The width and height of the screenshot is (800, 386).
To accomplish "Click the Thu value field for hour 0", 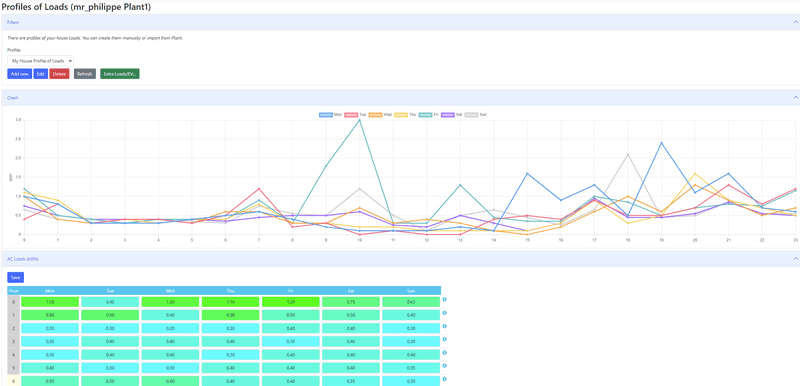I will [231, 302].
